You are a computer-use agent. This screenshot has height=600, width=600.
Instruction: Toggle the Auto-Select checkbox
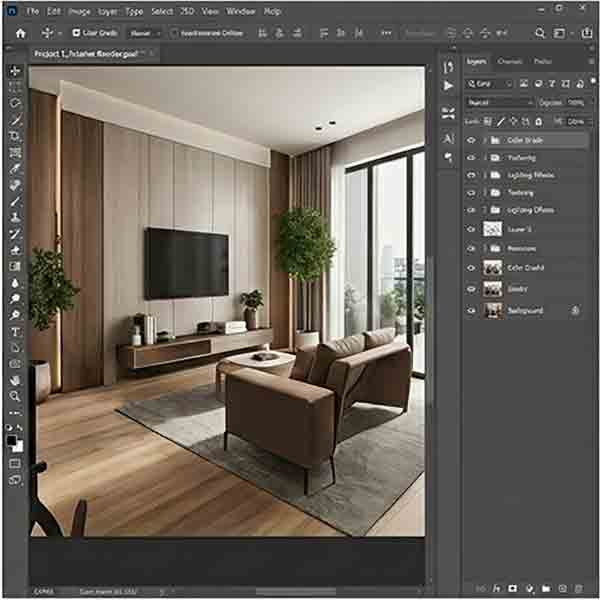76,33
